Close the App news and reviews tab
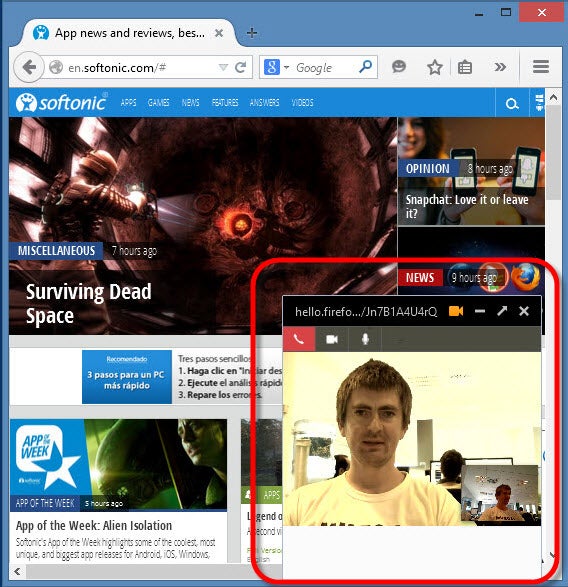The image size is (568, 587). click(219, 33)
